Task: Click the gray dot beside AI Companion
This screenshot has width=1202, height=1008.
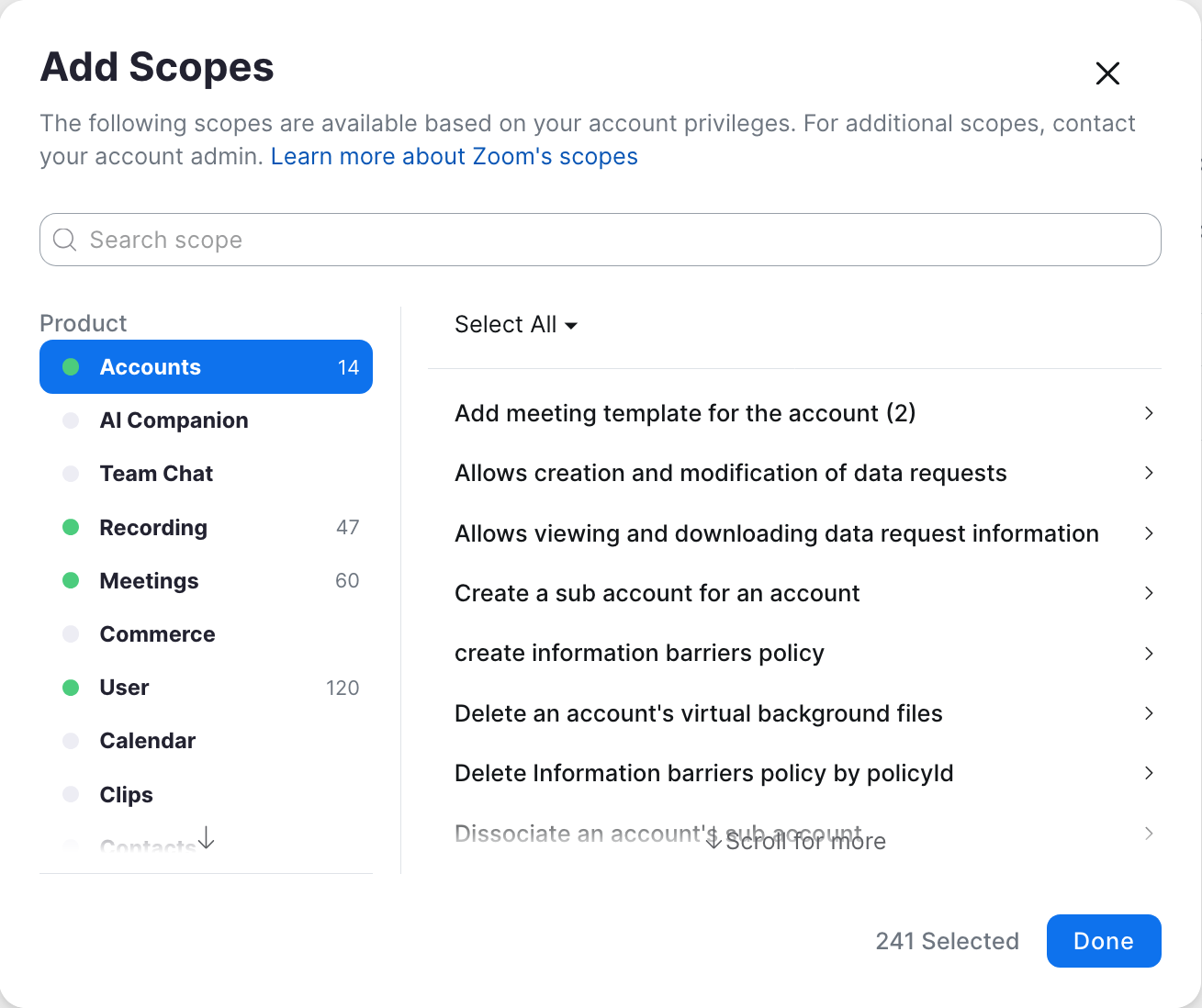Action: tap(71, 420)
